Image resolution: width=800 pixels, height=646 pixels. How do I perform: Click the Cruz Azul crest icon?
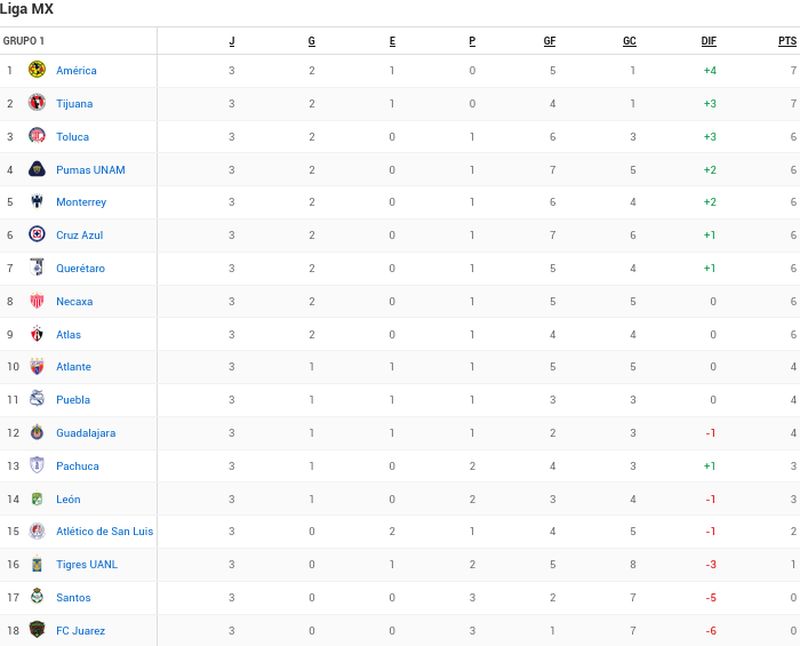click(37, 234)
